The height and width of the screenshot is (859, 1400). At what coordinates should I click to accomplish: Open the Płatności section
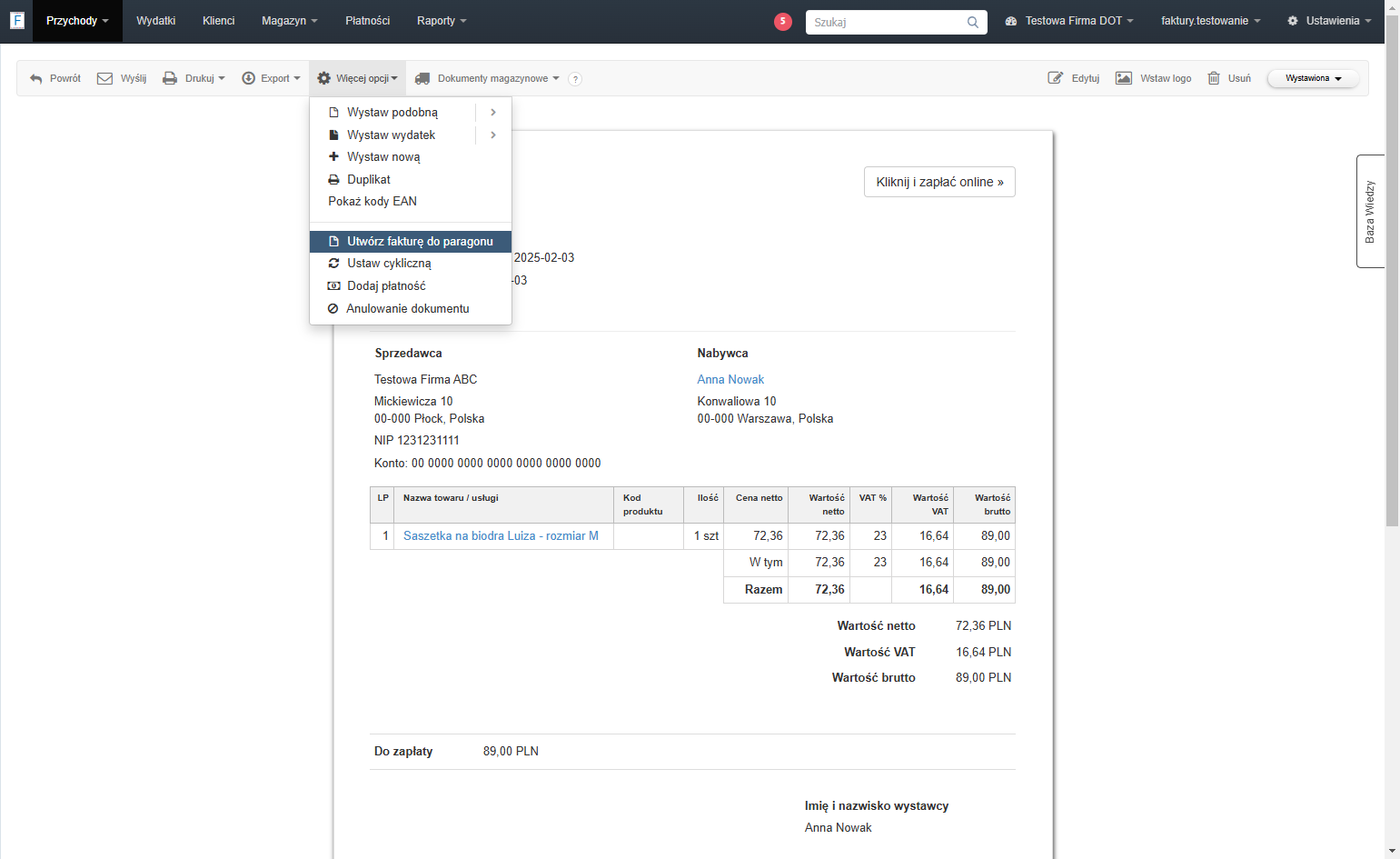(368, 21)
